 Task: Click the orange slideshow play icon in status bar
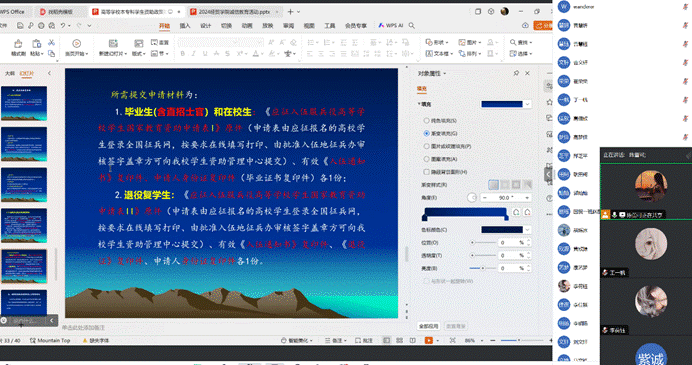click(429, 340)
